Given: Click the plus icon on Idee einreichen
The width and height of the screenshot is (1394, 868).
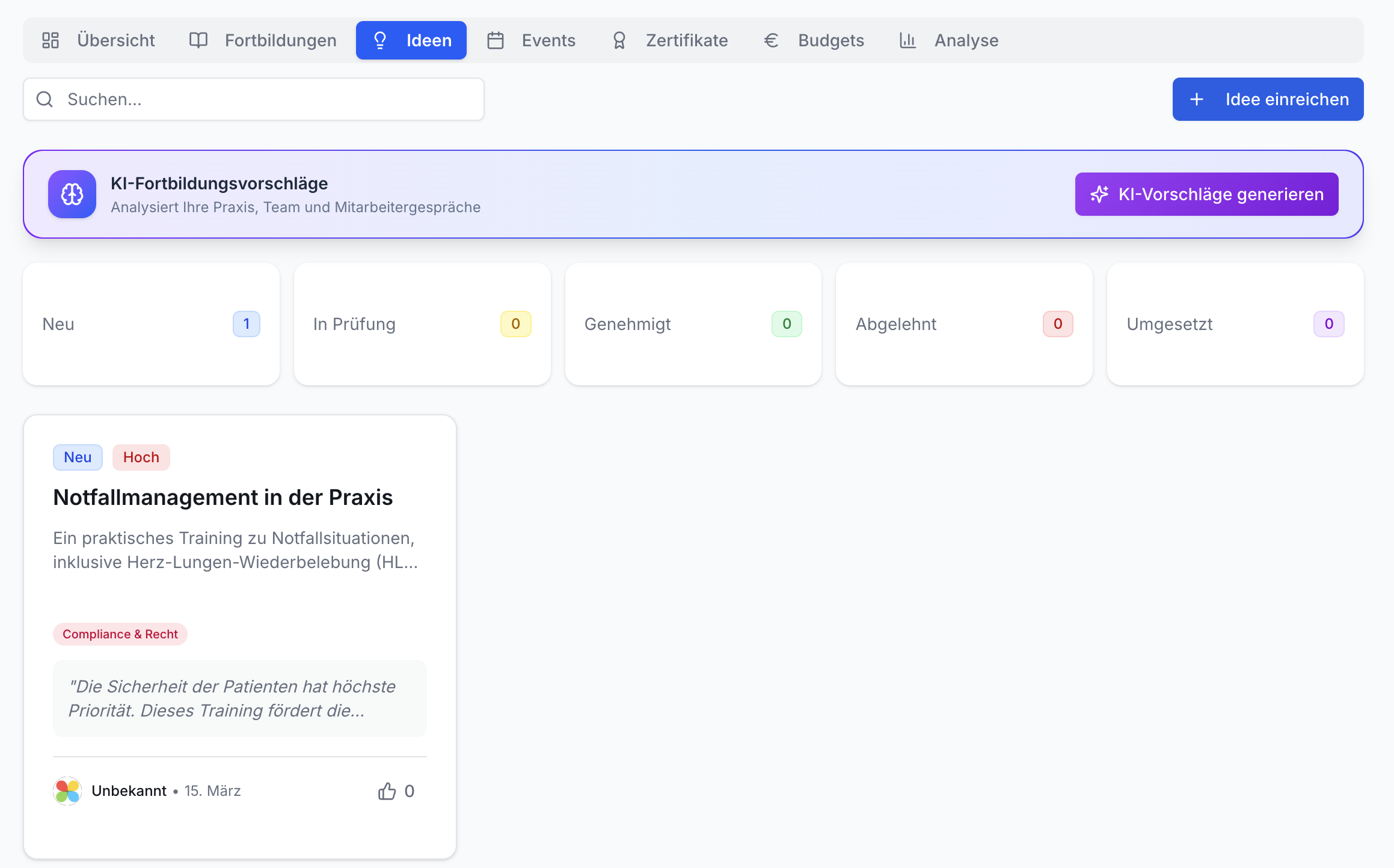Looking at the screenshot, I should pyautogui.click(x=1197, y=99).
